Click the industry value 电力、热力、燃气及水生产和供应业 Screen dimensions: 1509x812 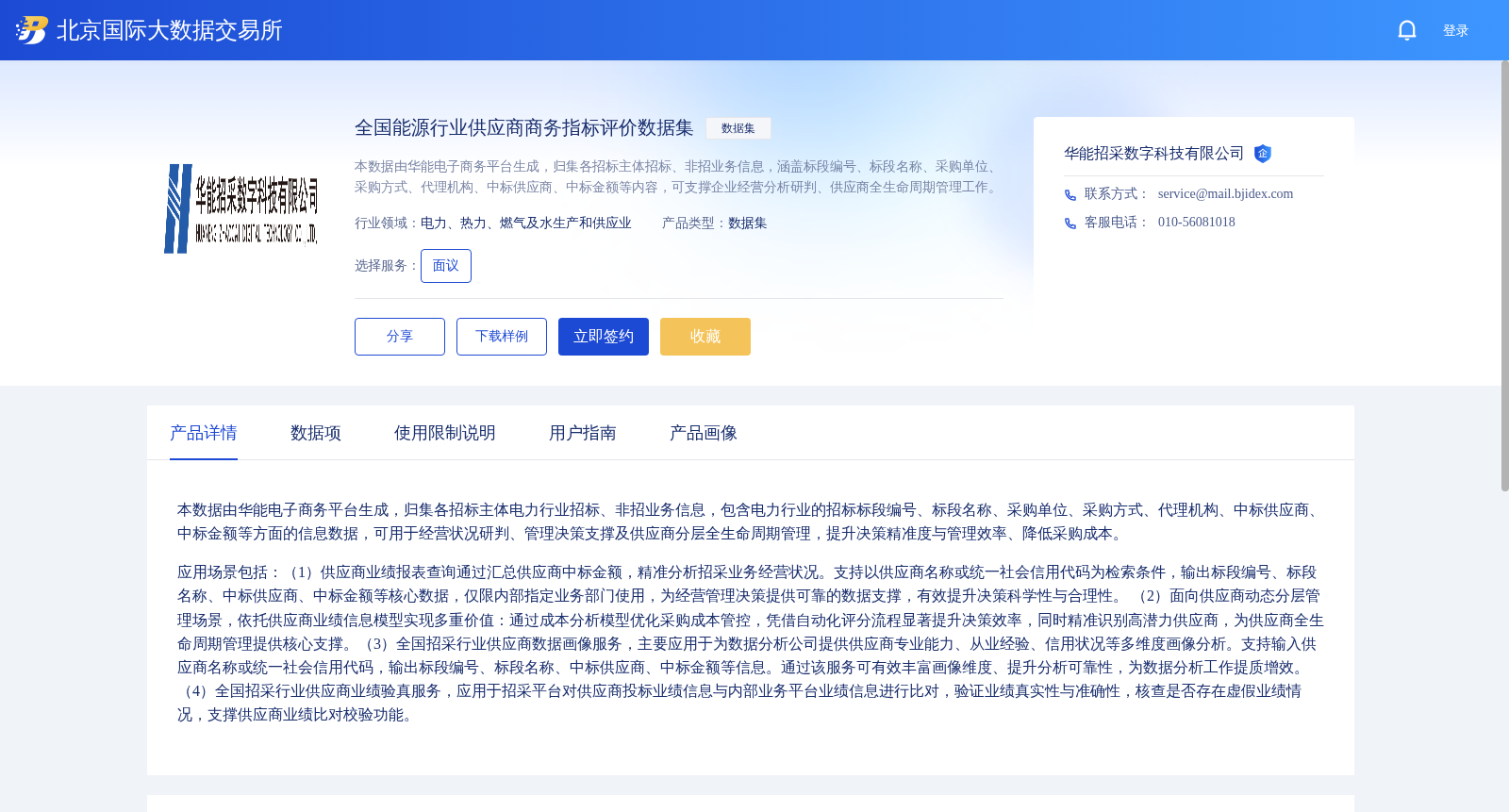526,224
